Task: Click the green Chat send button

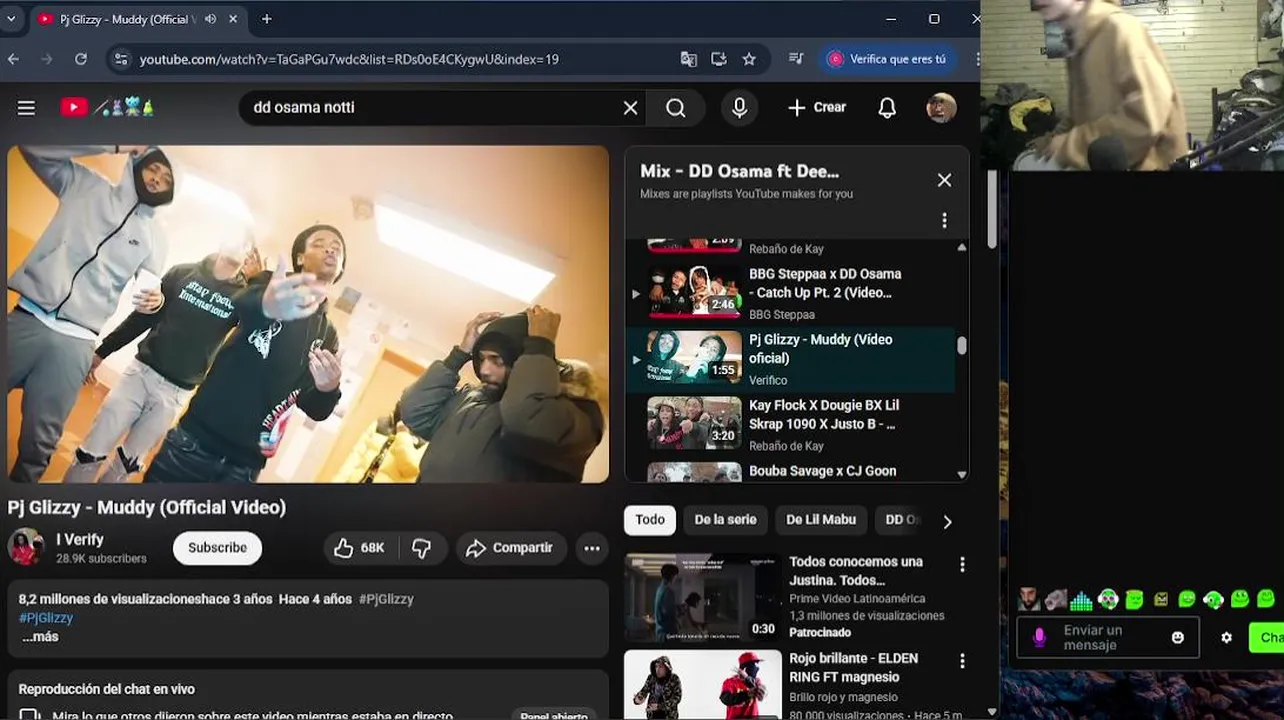Action: point(1267,637)
